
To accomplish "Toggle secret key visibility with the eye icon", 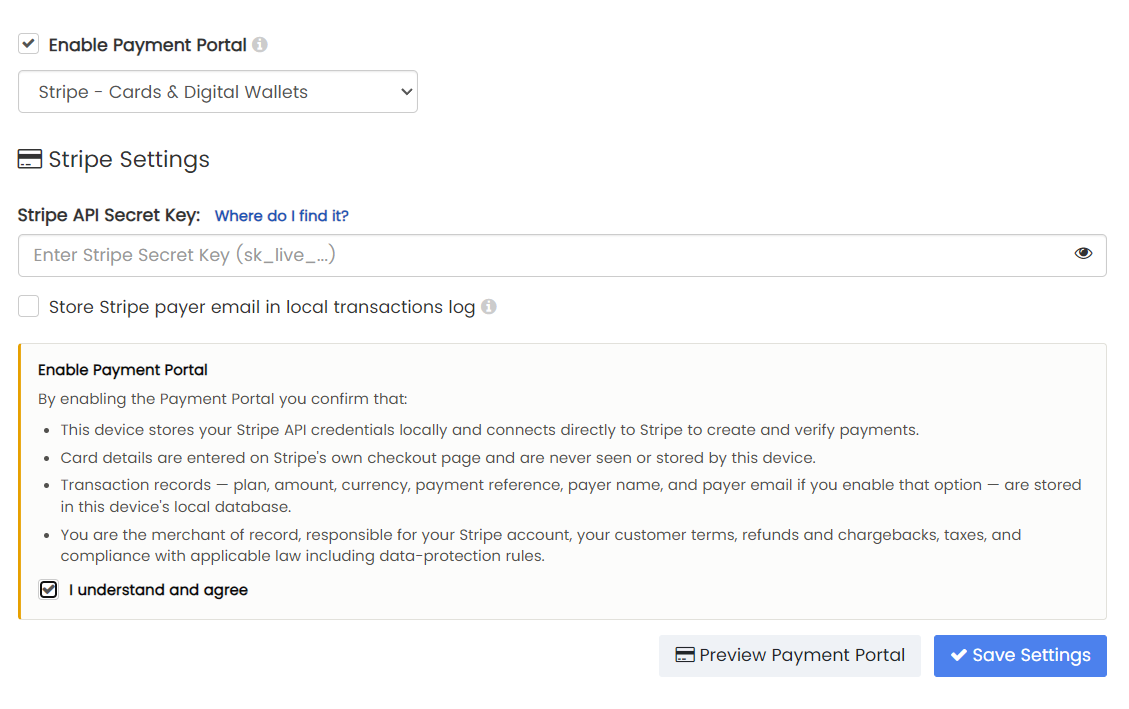I will (1083, 253).
